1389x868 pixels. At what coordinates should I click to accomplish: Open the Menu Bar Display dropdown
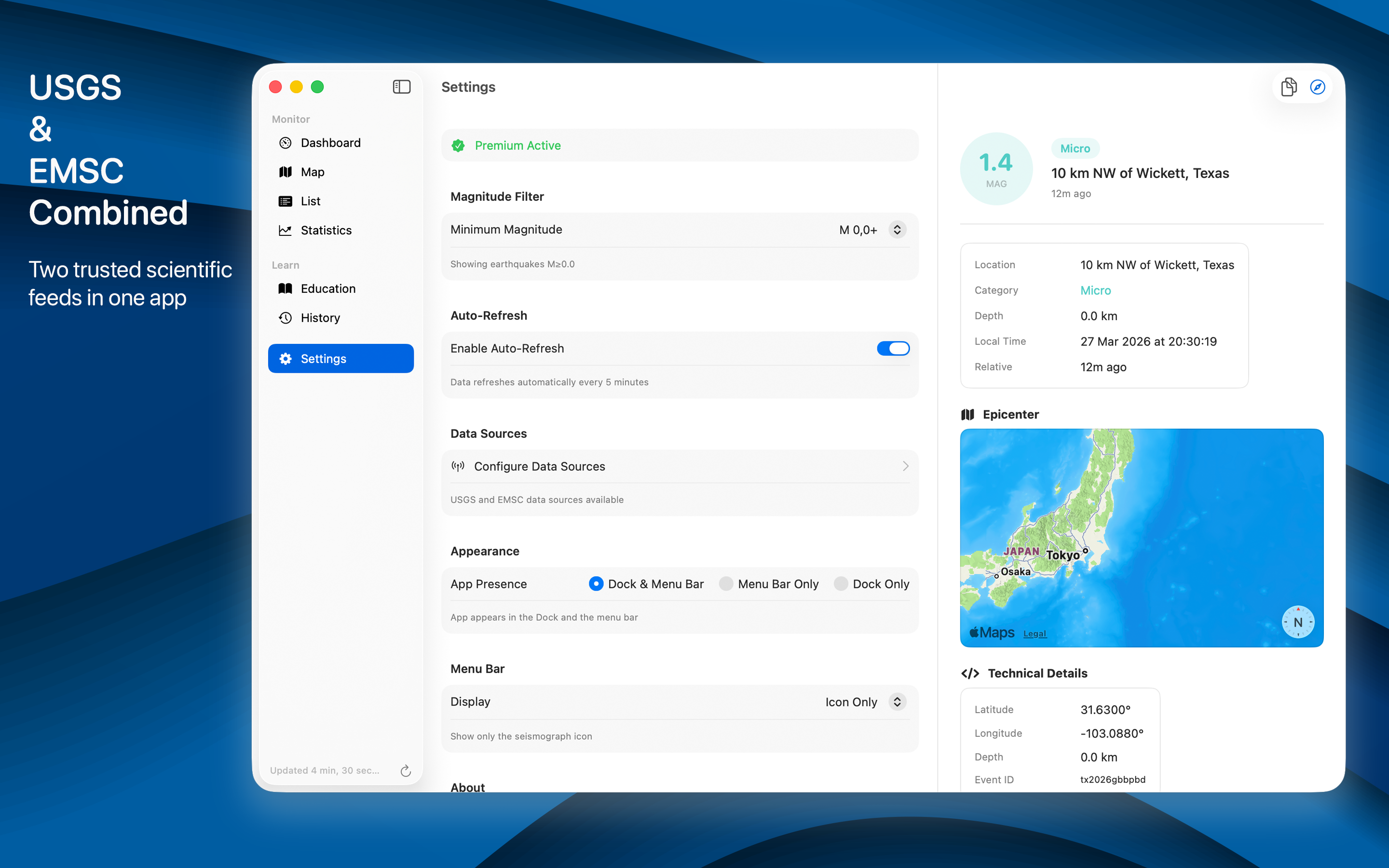pos(897,702)
